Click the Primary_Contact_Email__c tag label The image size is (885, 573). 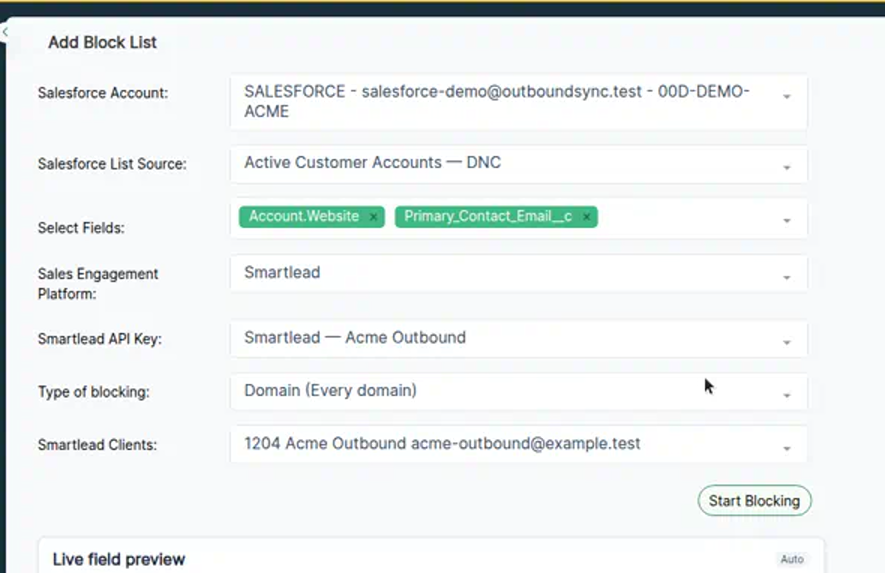pos(488,216)
